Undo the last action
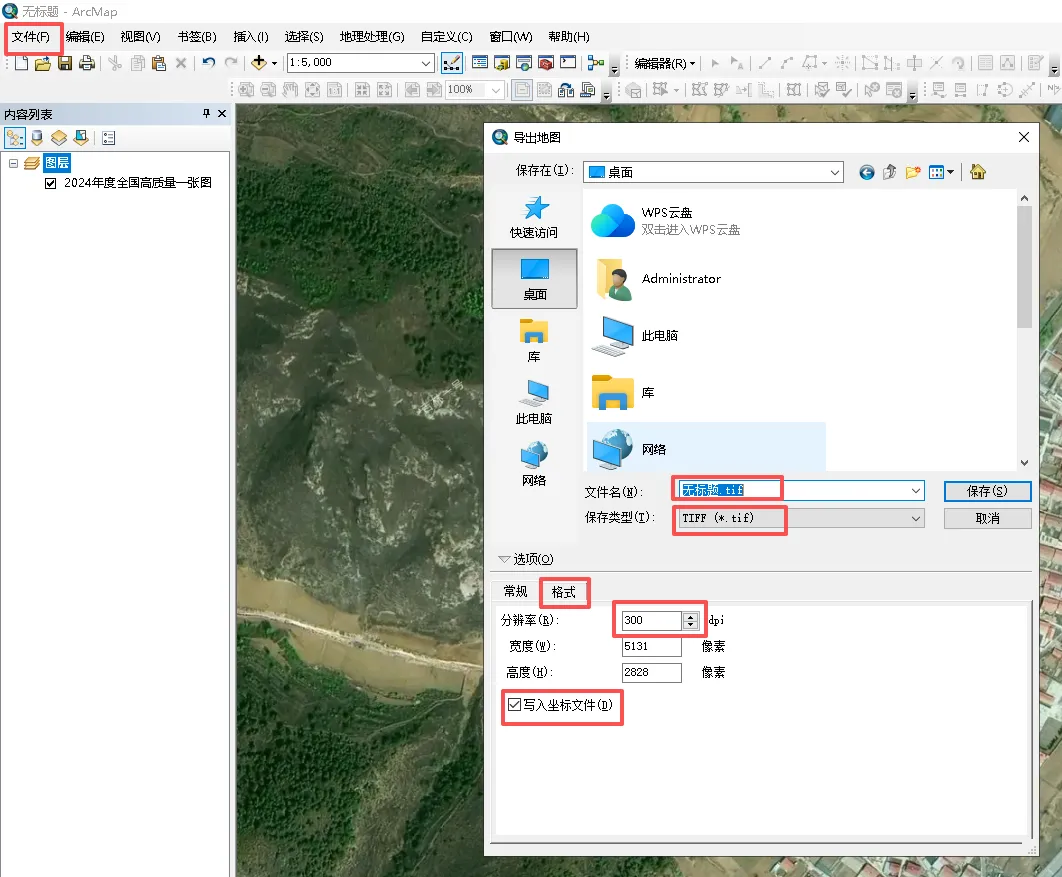The width and height of the screenshot is (1062, 877). coord(209,63)
